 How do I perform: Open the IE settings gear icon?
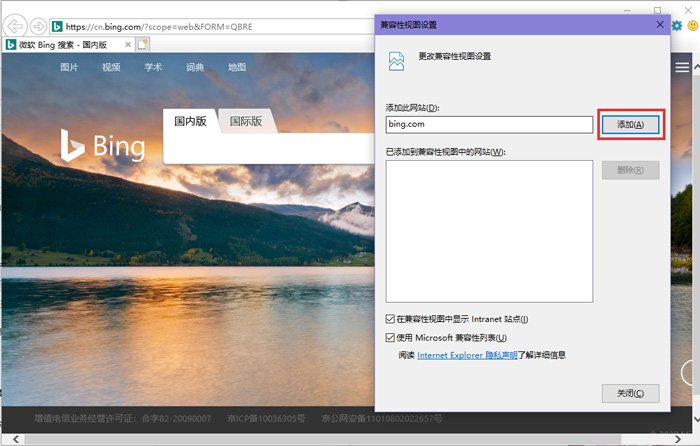[x=677, y=26]
